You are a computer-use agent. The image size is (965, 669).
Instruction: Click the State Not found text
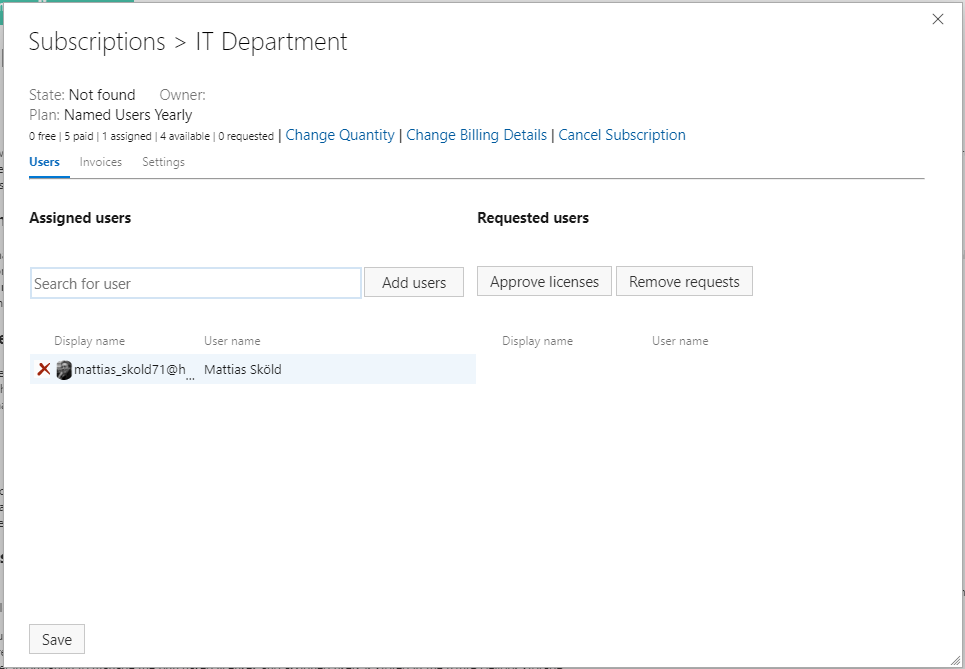click(82, 95)
